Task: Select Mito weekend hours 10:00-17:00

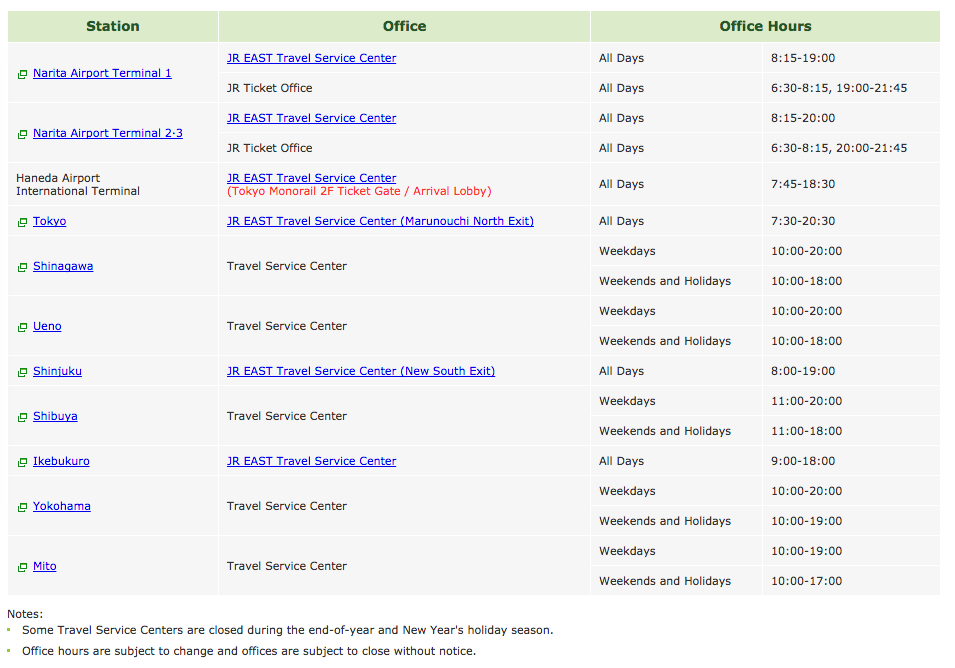Action: tap(806, 581)
